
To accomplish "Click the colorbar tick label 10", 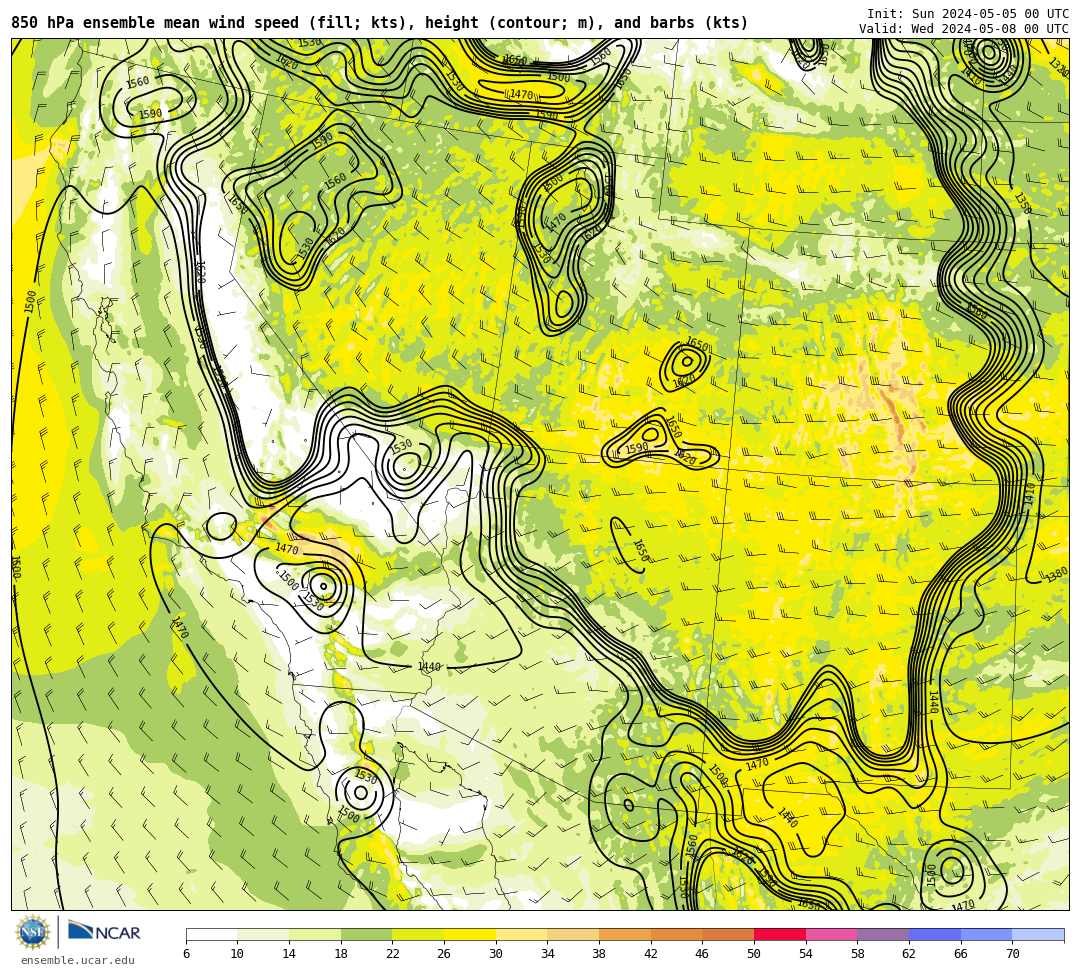I will tap(238, 954).
